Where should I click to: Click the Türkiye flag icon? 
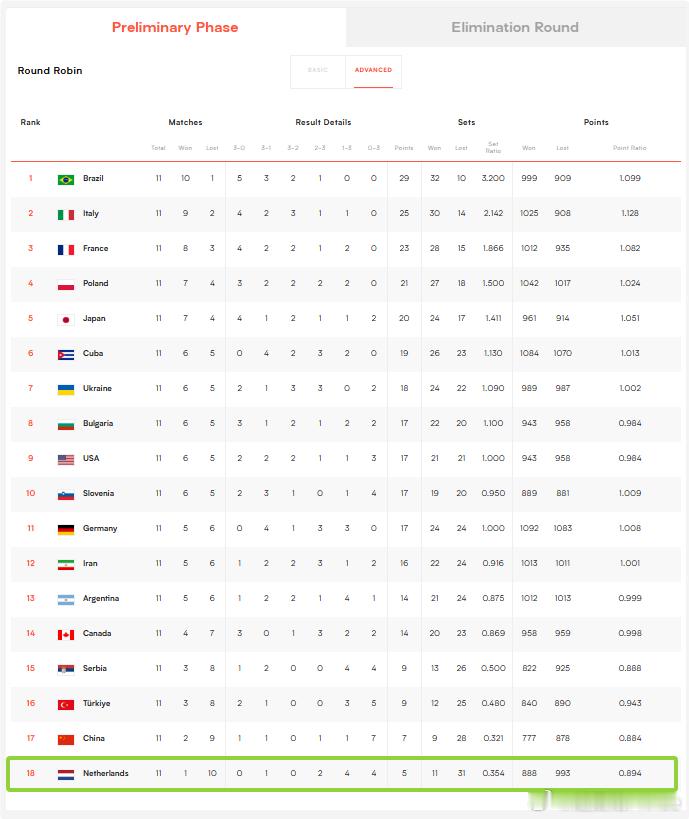coord(66,705)
